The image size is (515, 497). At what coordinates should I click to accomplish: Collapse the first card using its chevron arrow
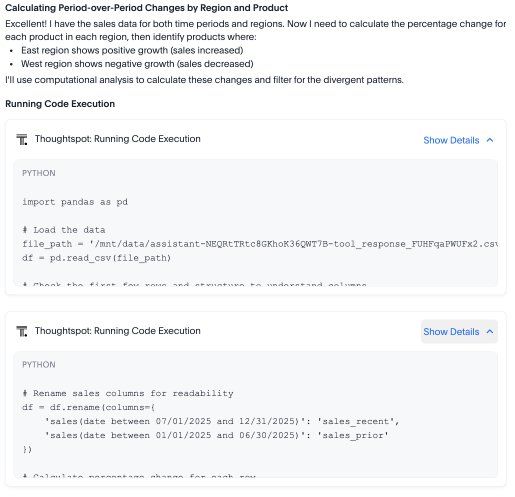pyautogui.click(x=490, y=140)
